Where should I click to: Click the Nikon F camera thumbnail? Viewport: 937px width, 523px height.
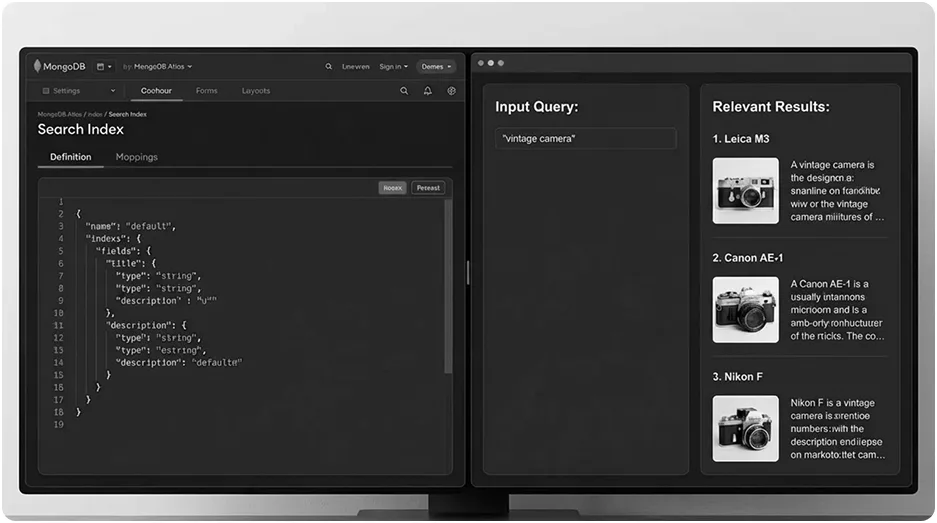(x=746, y=429)
